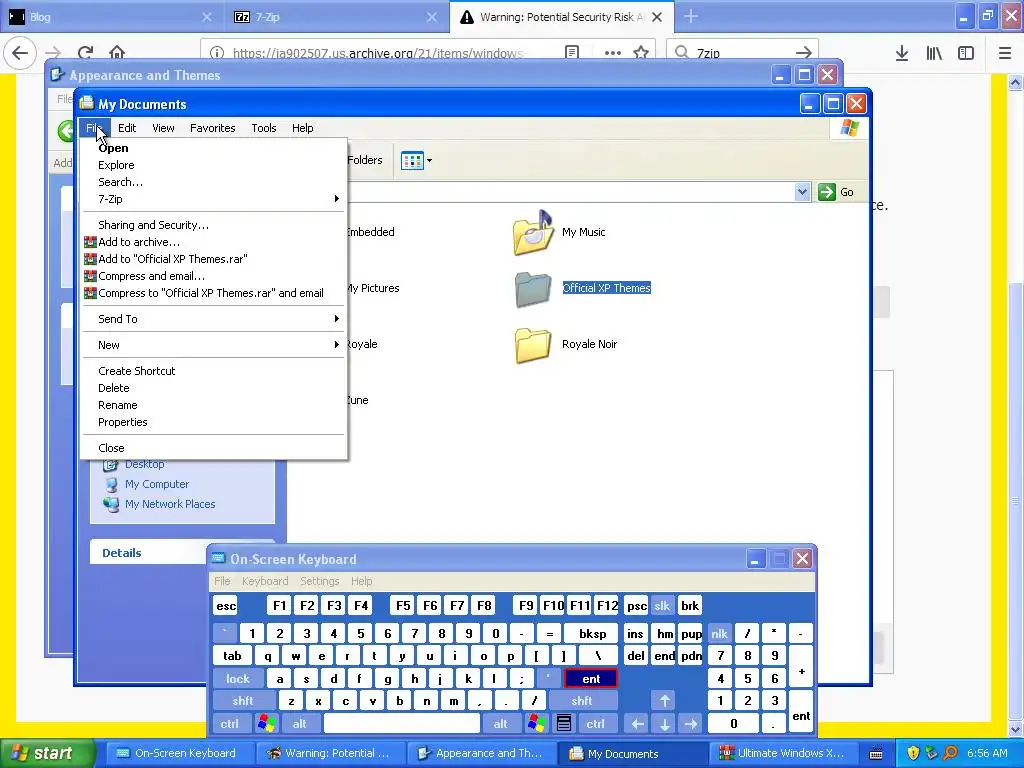Choose Delete from the File menu

pyautogui.click(x=213, y=388)
